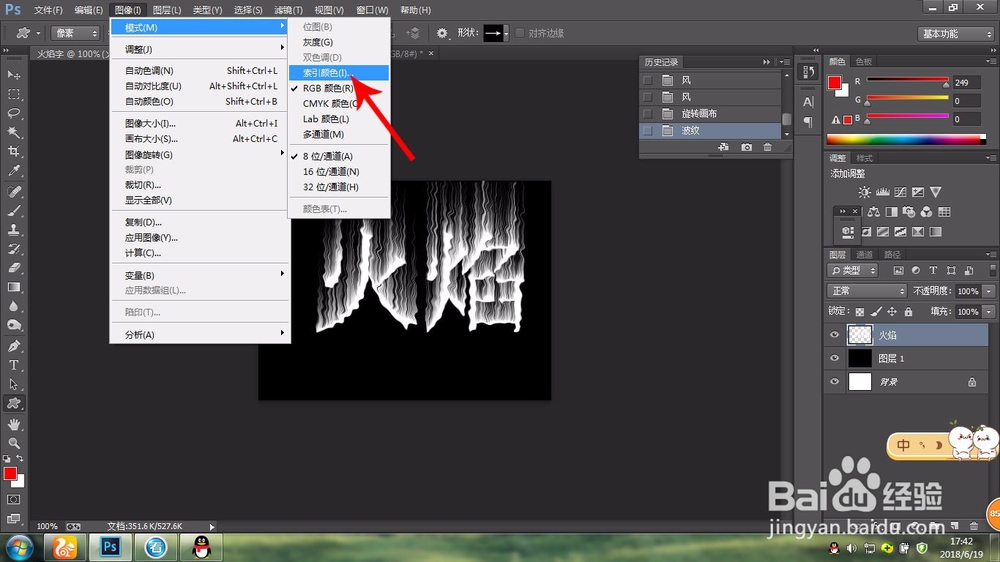
Task: Toggle history brush source for 波纹
Action: [x=648, y=131]
